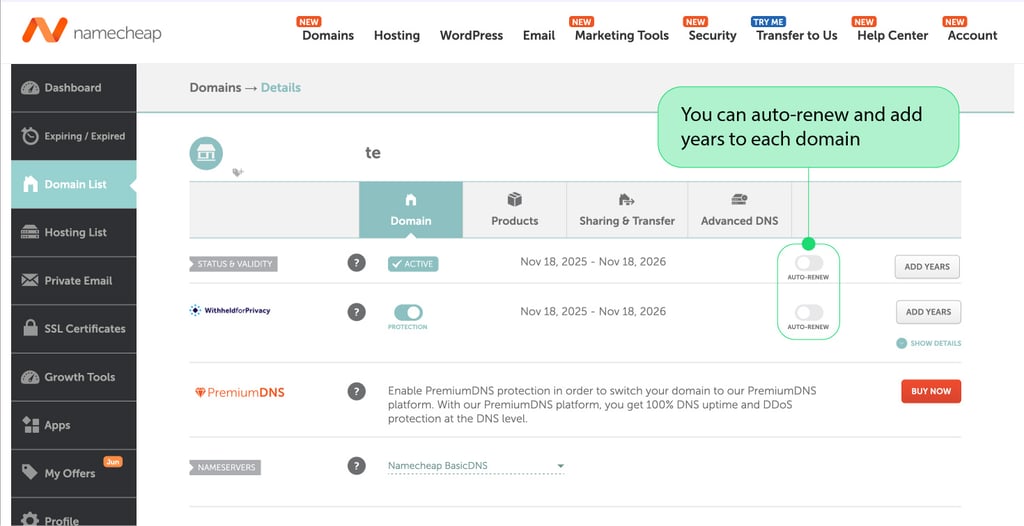Click the Growth Tools gauge icon
The height and width of the screenshot is (526, 1024).
tap(30, 377)
